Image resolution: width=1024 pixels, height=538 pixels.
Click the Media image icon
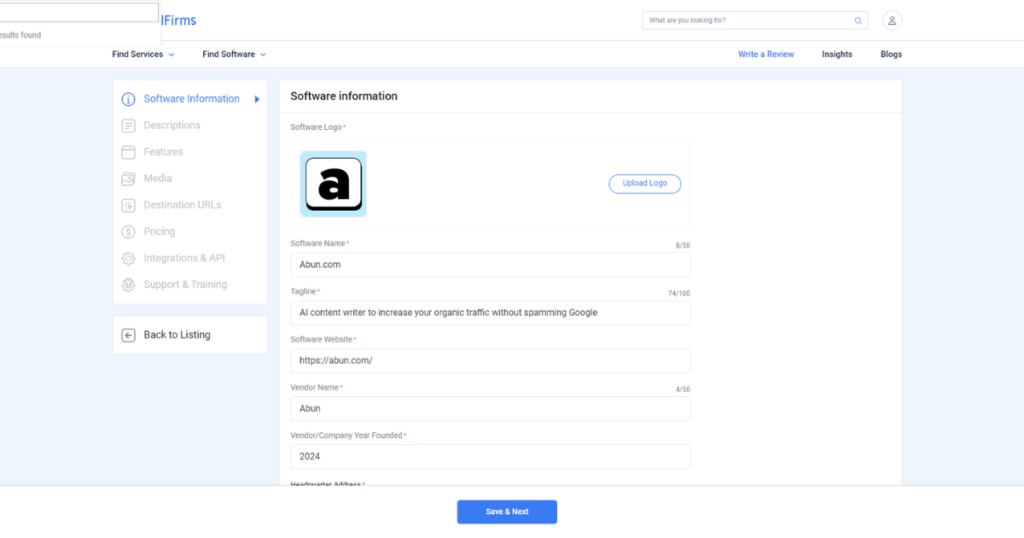pos(128,179)
